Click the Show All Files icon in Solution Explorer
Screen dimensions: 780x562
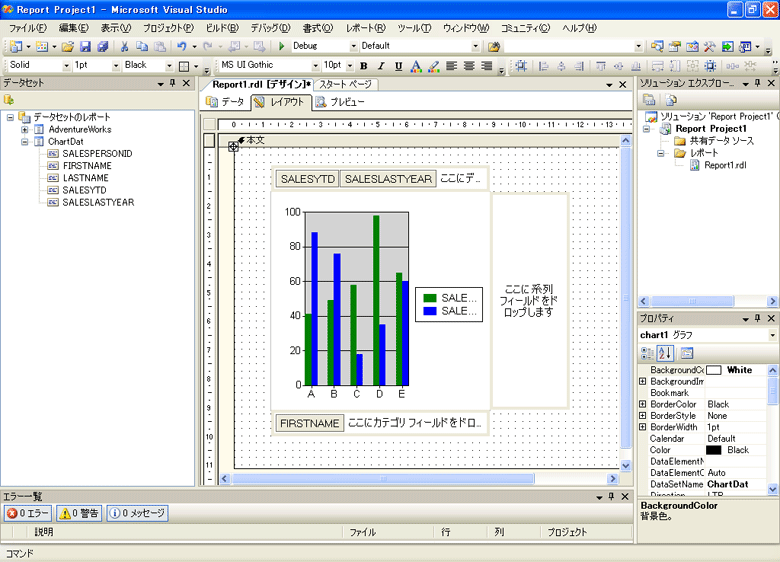point(671,100)
